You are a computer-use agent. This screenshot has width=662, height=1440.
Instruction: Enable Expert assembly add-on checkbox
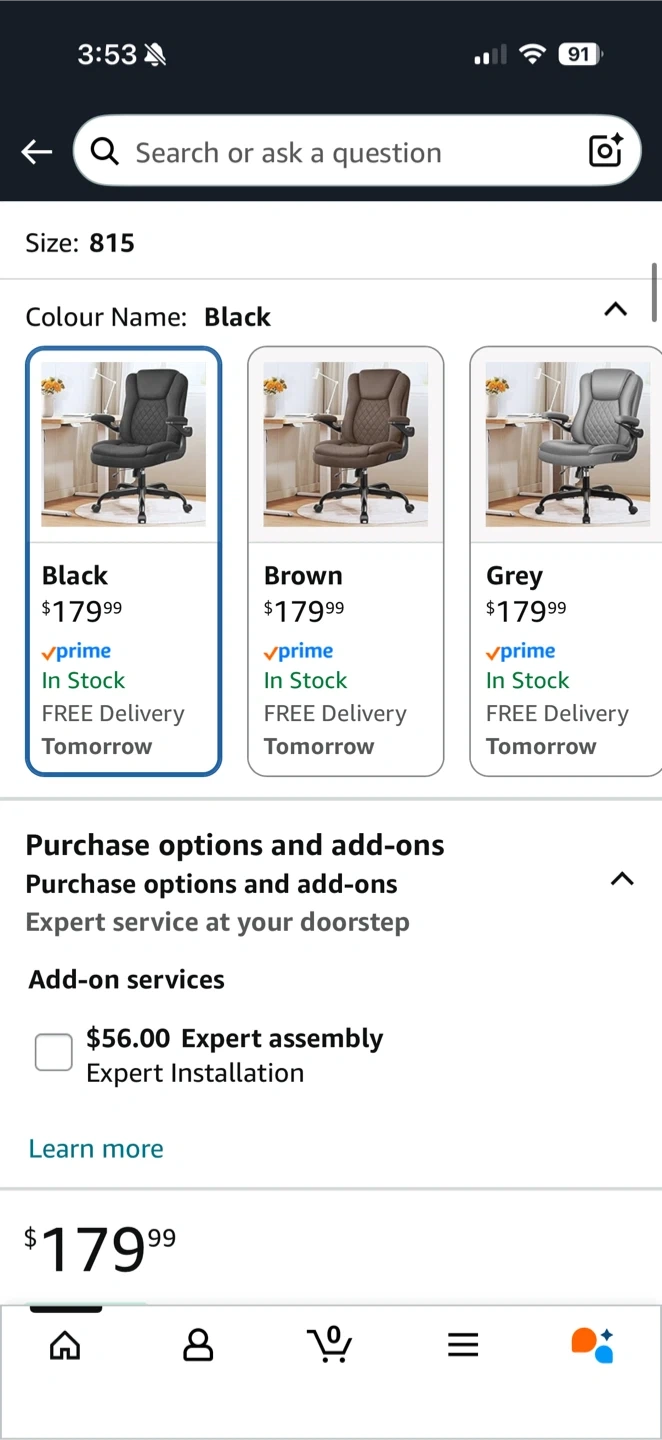pyautogui.click(x=54, y=1052)
